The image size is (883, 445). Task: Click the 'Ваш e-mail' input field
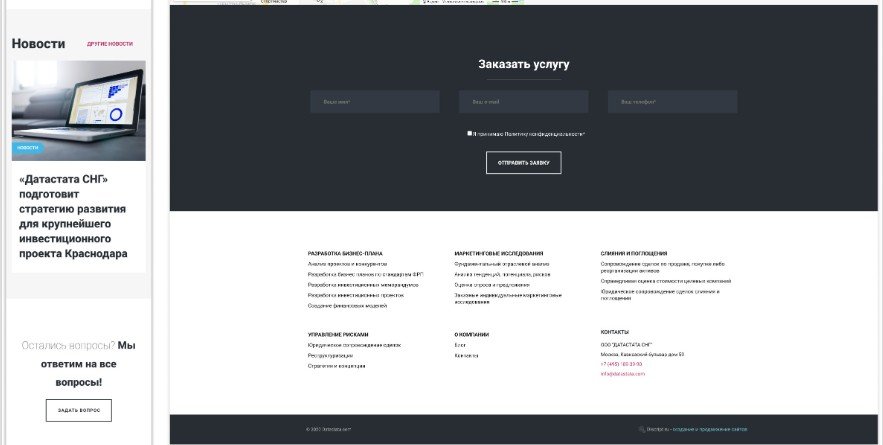pos(524,102)
